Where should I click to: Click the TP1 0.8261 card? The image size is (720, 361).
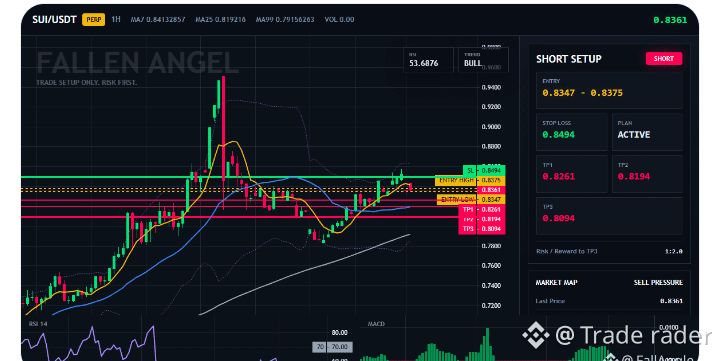tap(572, 174)
